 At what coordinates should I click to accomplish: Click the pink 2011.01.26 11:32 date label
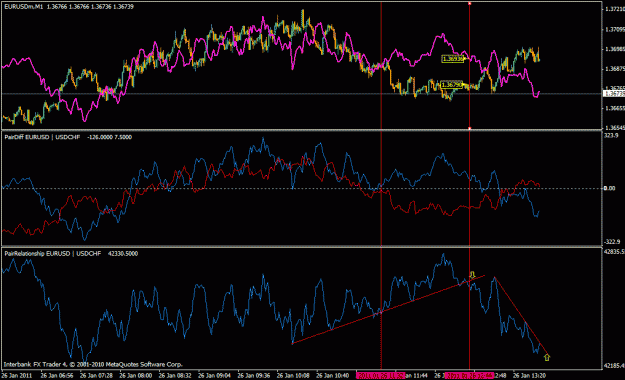tap(381, 376)
